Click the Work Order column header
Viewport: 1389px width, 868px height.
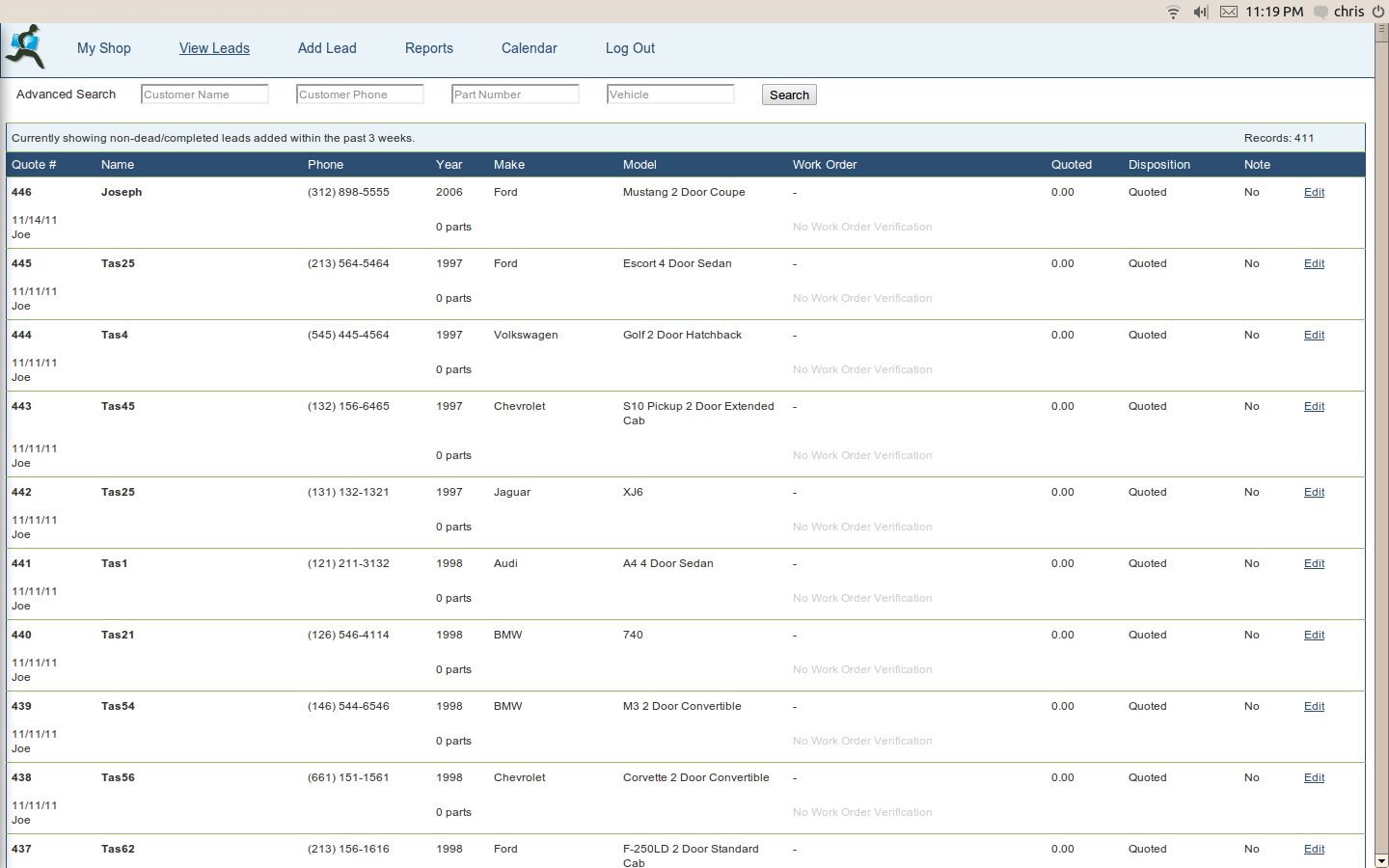click(825, 165)
